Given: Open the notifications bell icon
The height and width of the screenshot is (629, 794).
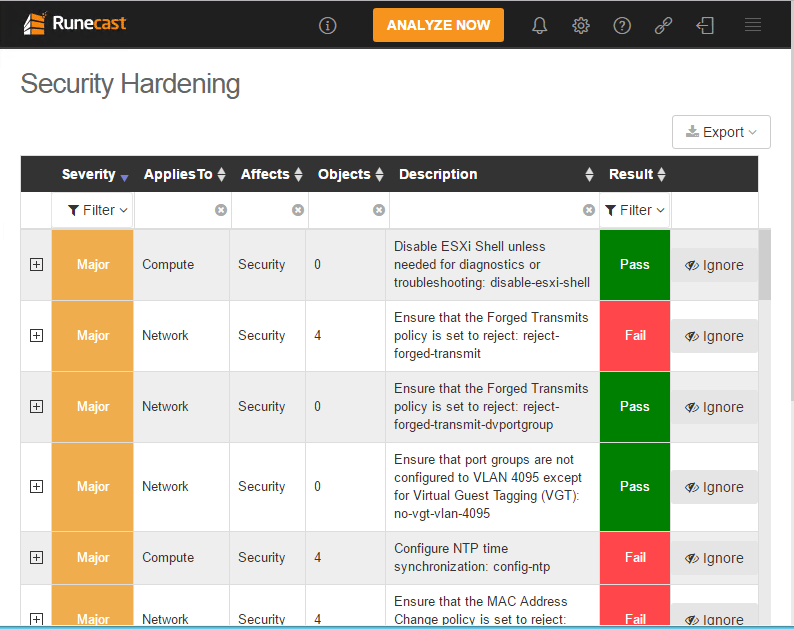Looking at the screenshot, I should click(x=540, y=26).
